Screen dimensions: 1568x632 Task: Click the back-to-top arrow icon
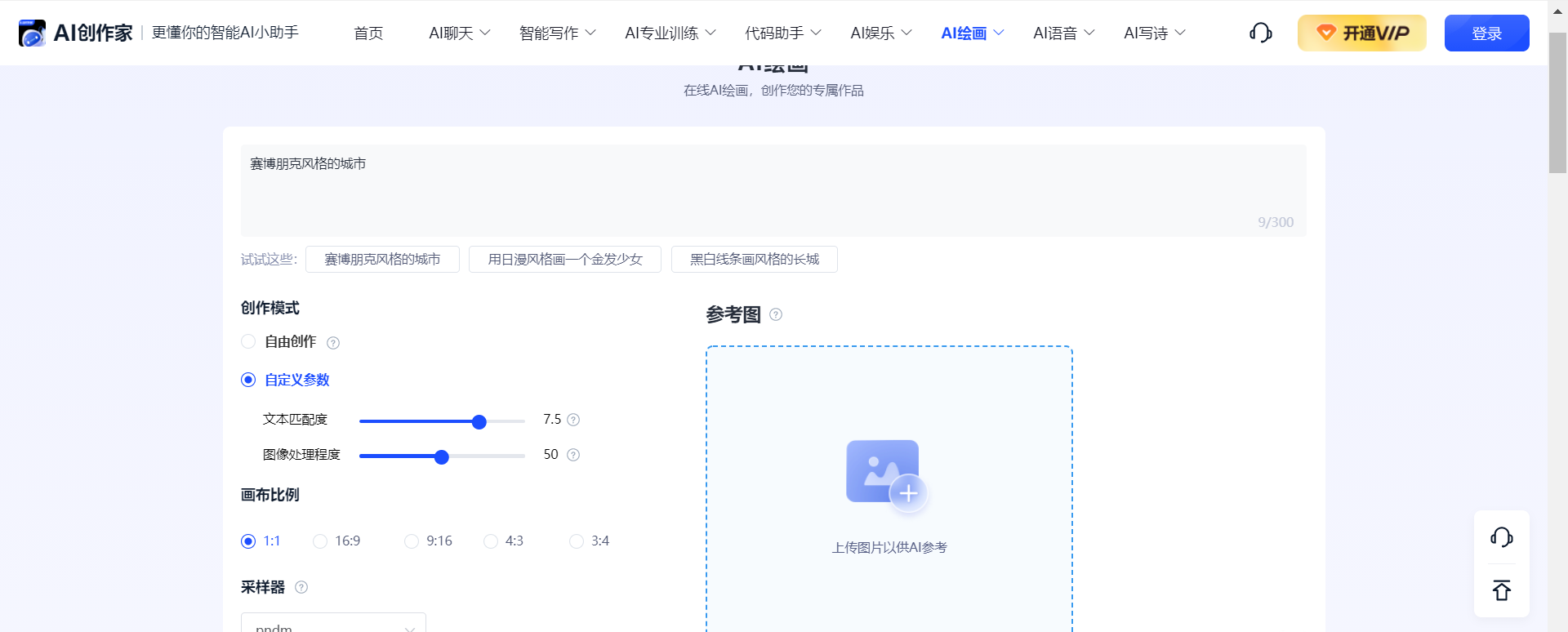coord(1501,590)
